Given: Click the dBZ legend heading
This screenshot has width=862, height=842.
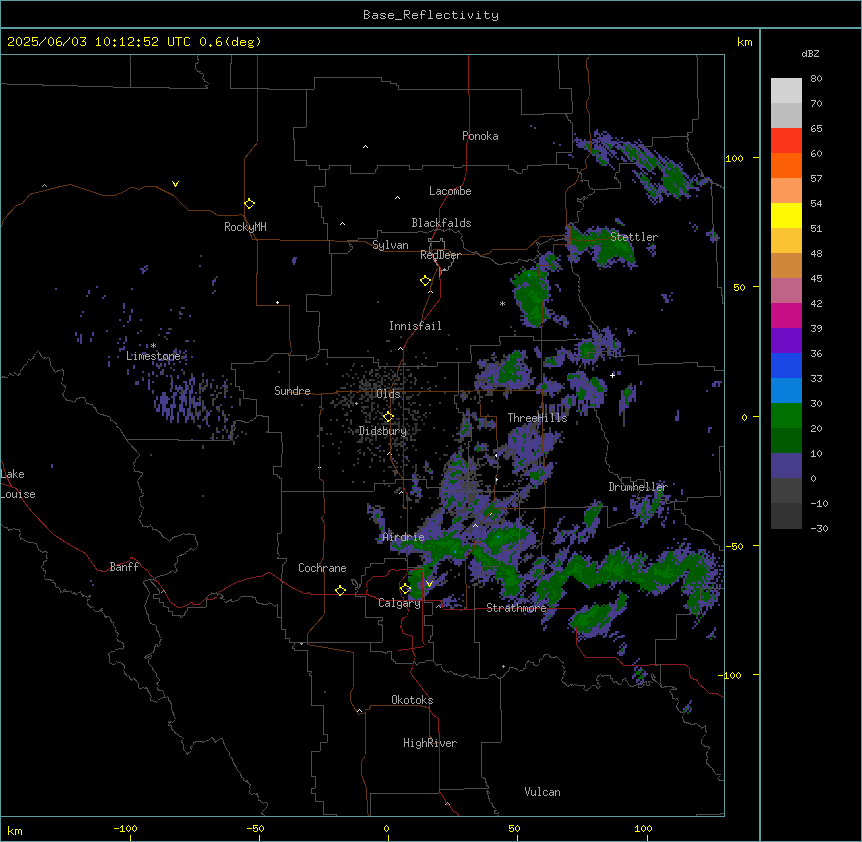Looking at the screenshot, I should tap(810, 54).
